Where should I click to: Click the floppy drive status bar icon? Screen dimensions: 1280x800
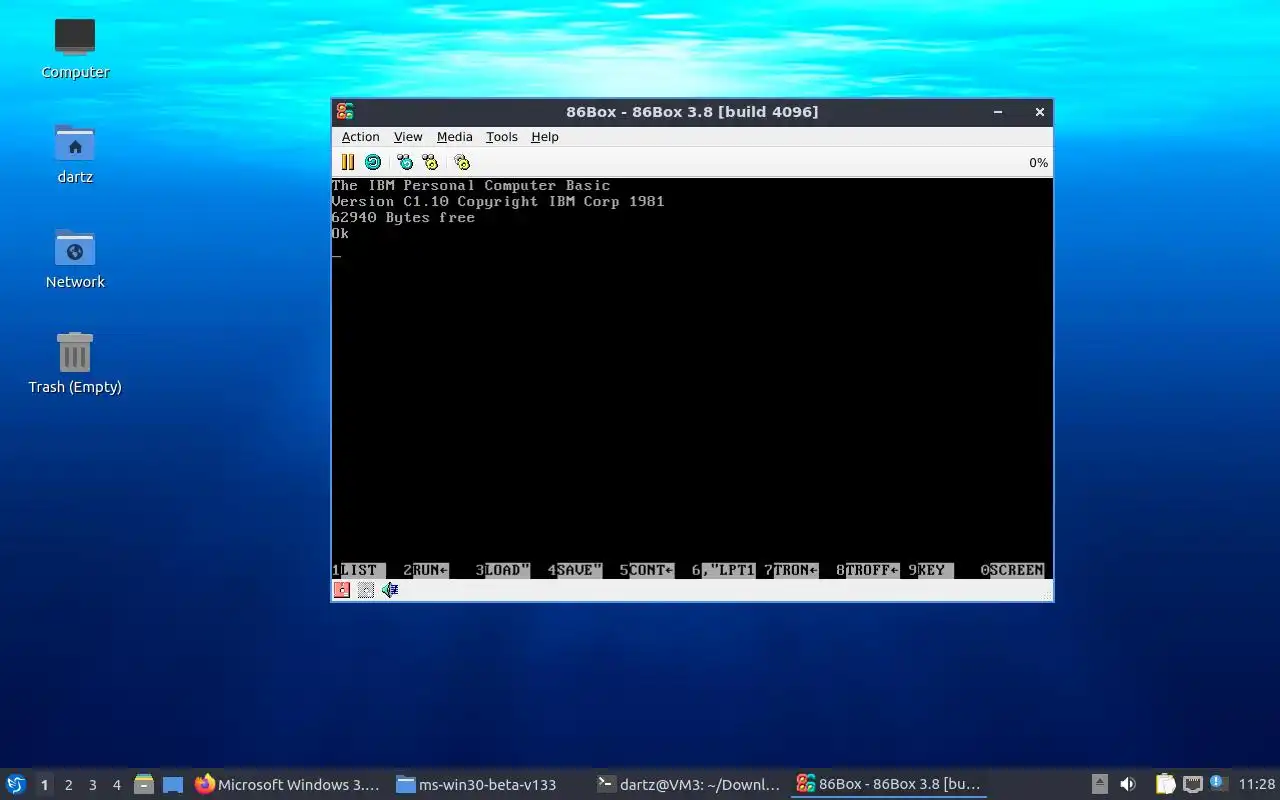[342, 590]
